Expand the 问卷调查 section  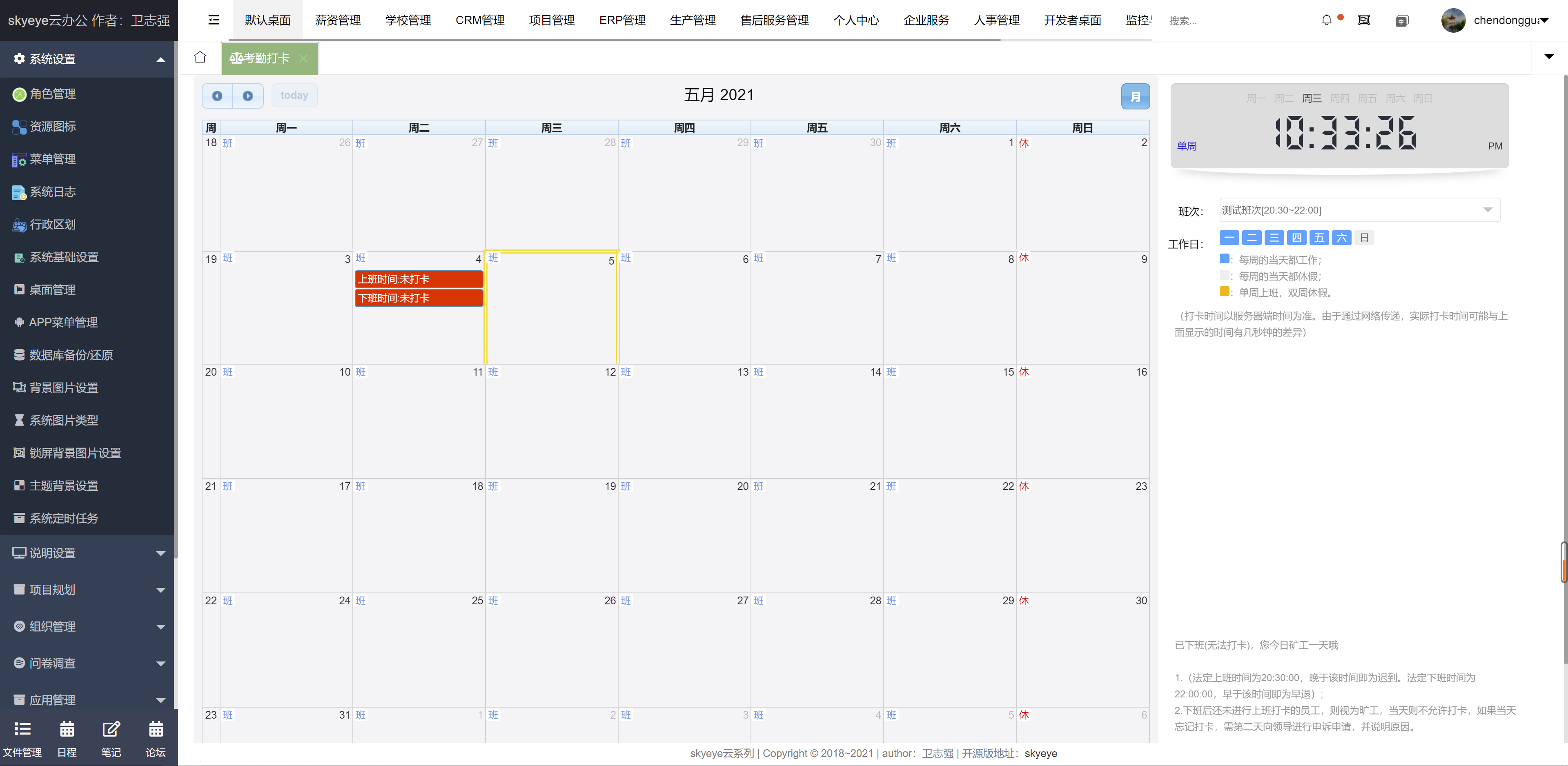(x=87, y=663)
